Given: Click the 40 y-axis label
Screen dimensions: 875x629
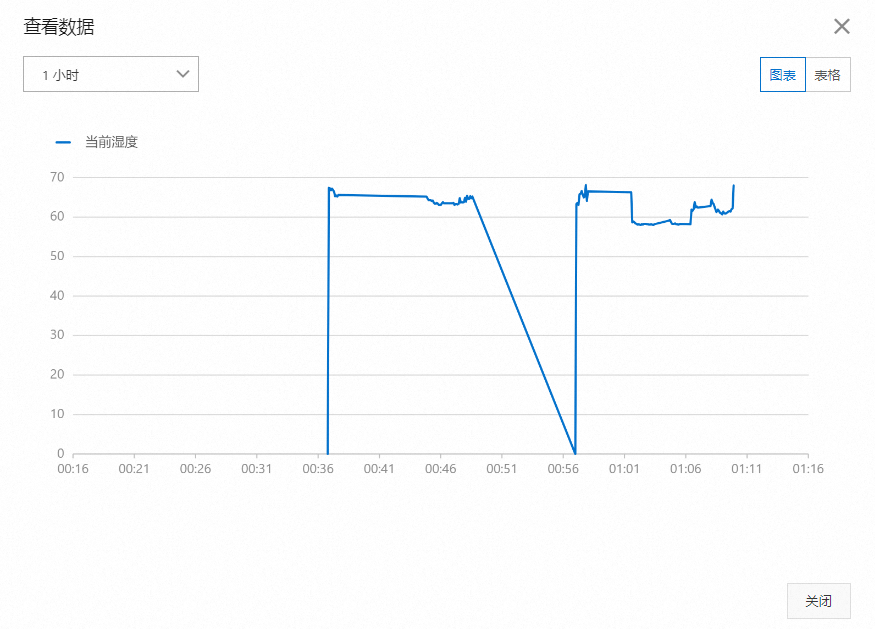Looking at the screenshot, I should [57, 296].
